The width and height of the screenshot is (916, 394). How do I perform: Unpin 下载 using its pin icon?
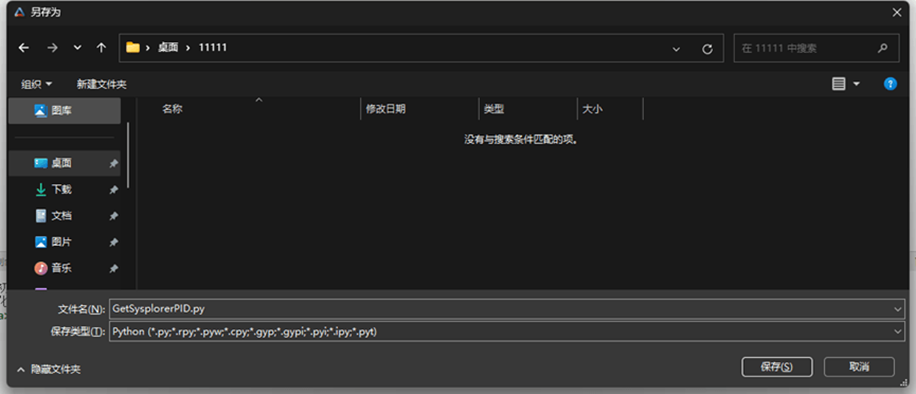pos(113,190)
